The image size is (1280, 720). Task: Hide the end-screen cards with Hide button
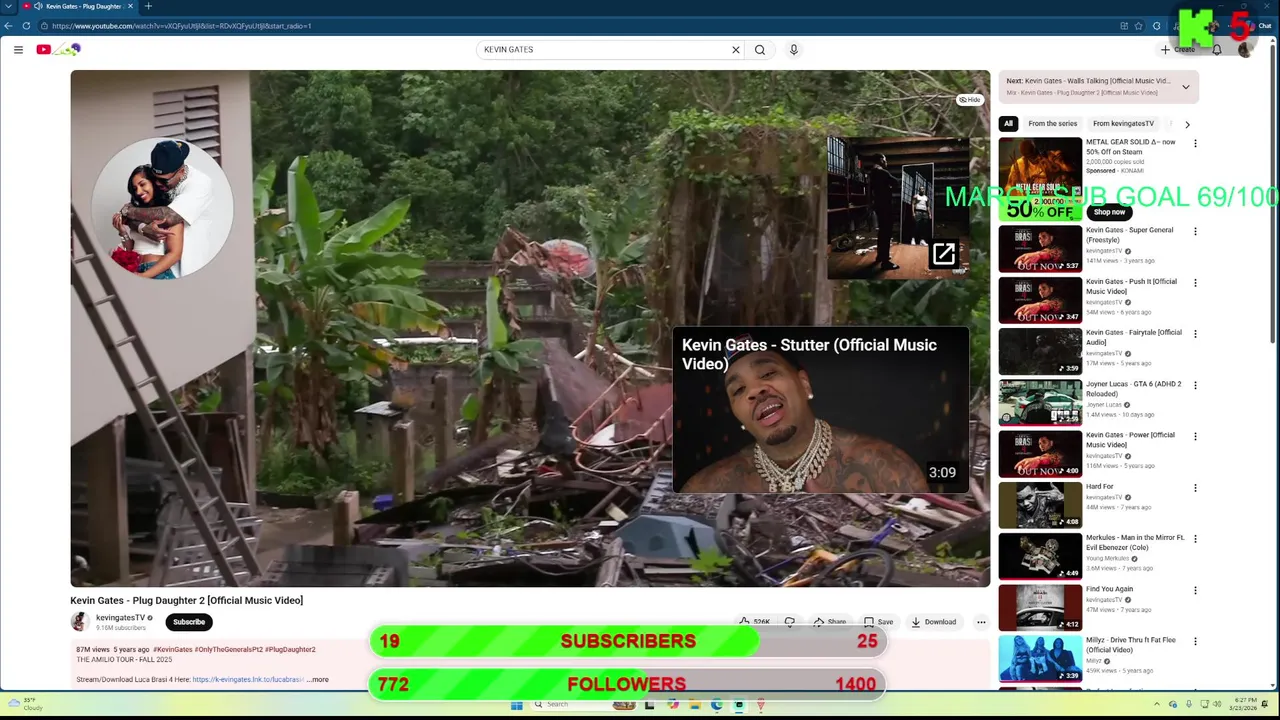point(970,100)
